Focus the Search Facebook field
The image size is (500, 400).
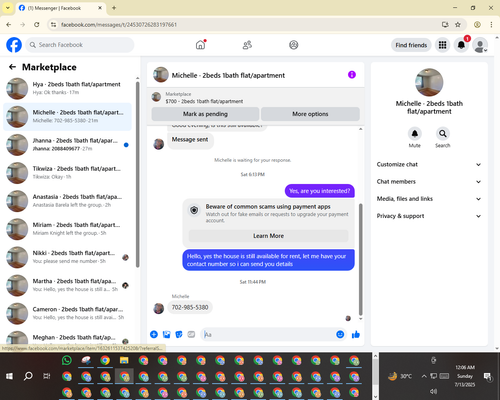80,45
